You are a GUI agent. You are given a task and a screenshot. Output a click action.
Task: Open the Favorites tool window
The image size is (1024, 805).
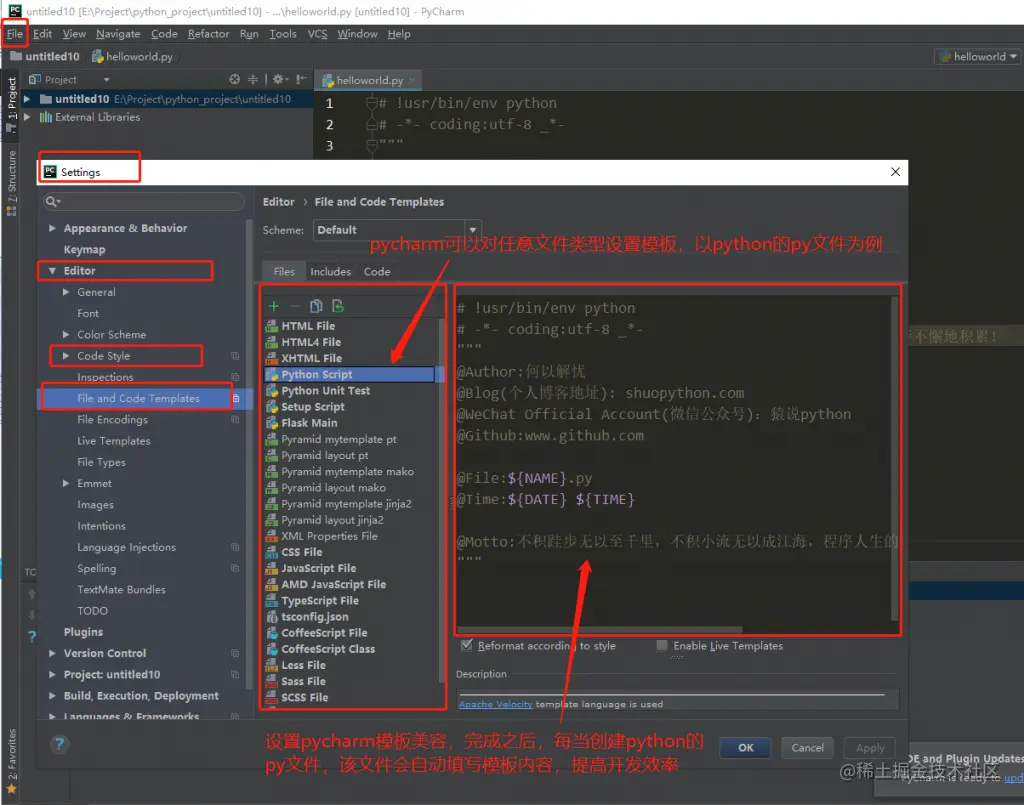coord(12,761)
